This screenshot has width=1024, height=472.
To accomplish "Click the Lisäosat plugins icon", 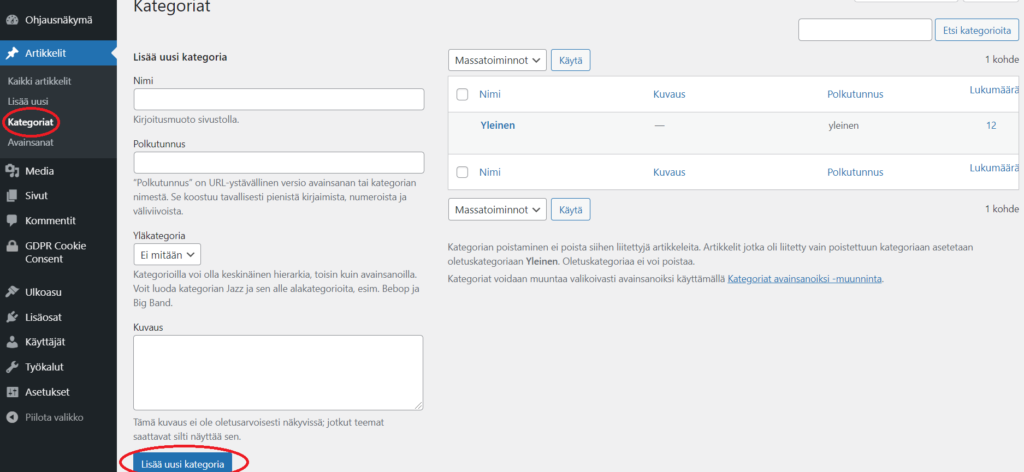I will click(x=12, y=317).
